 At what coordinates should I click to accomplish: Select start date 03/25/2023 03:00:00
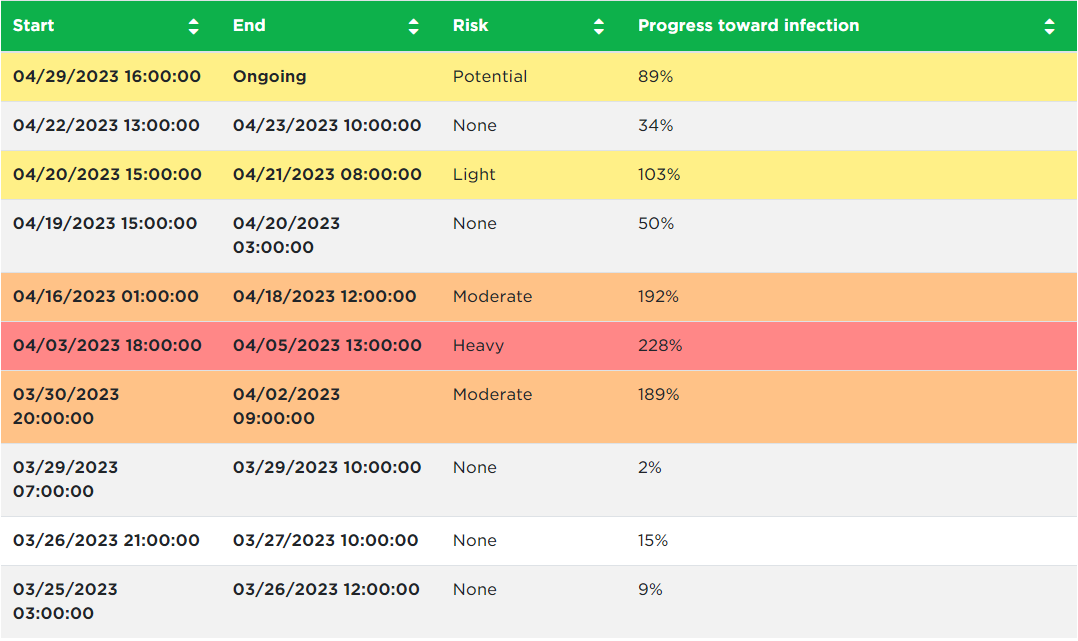click(x=66, y=602)
